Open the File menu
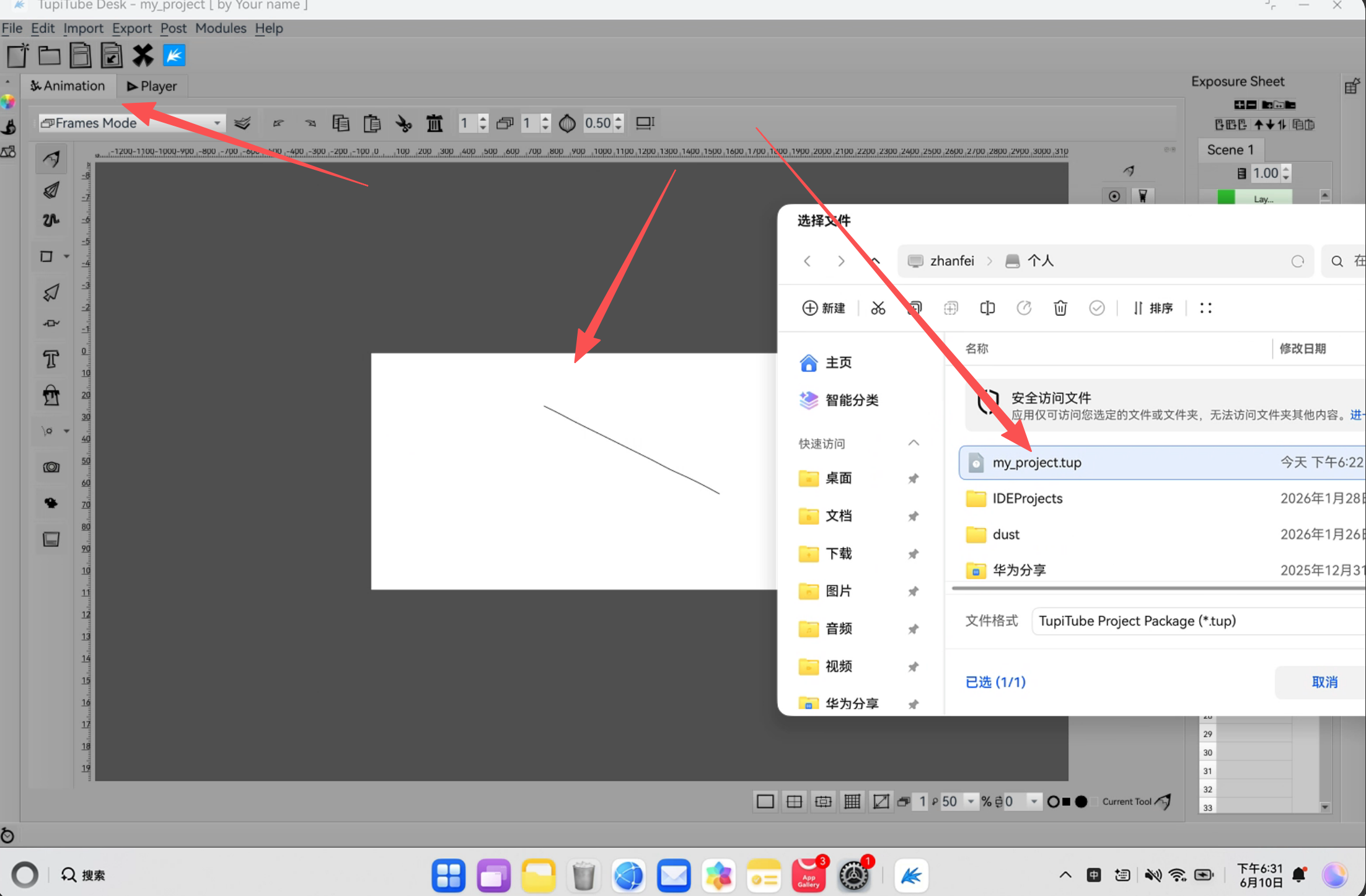This screenshot has width=1366, height=896. pyautogui.click(x=12, y=29)
